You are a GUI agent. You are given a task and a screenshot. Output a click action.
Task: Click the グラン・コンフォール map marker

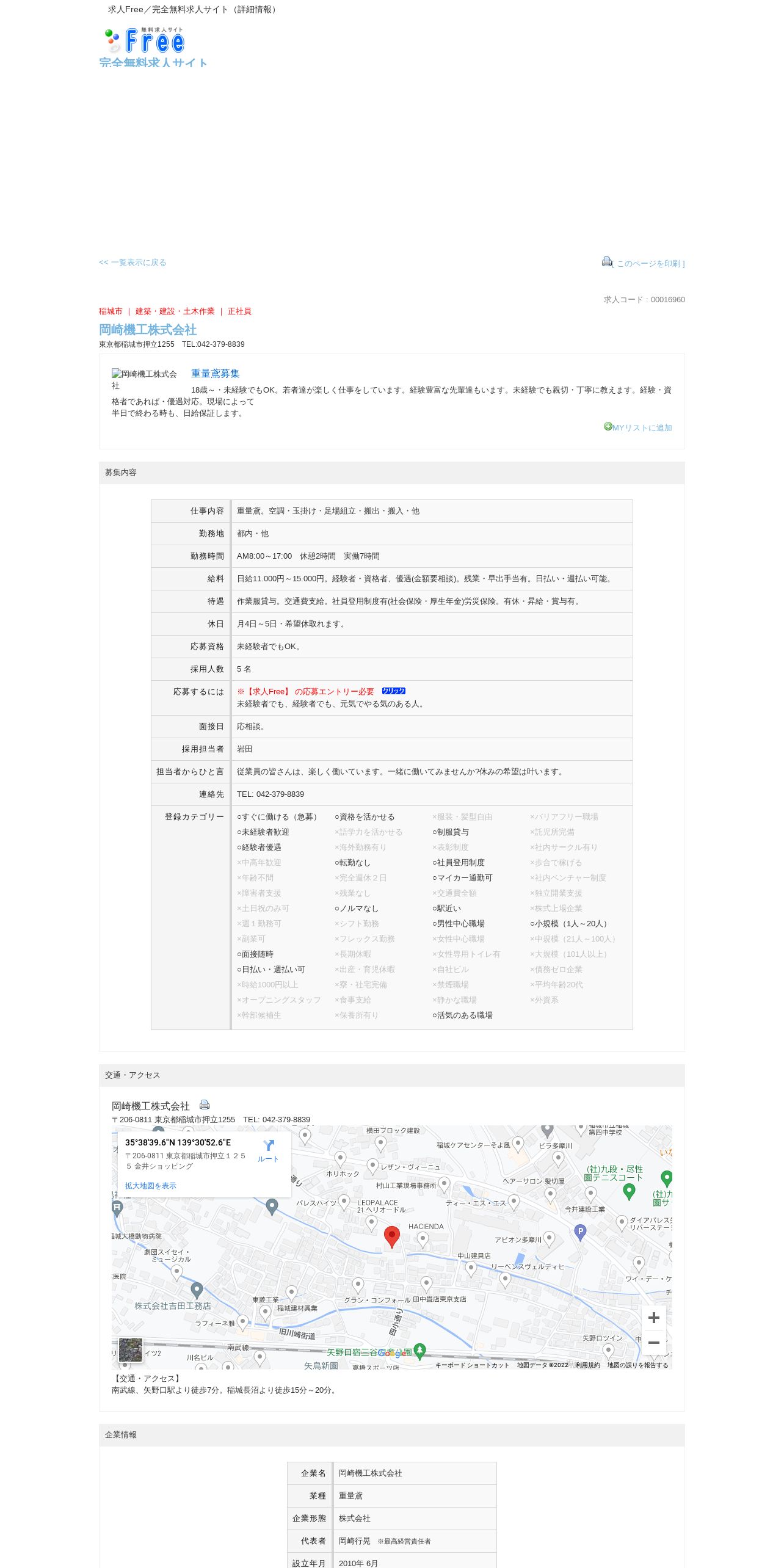tap(358, 1286)
